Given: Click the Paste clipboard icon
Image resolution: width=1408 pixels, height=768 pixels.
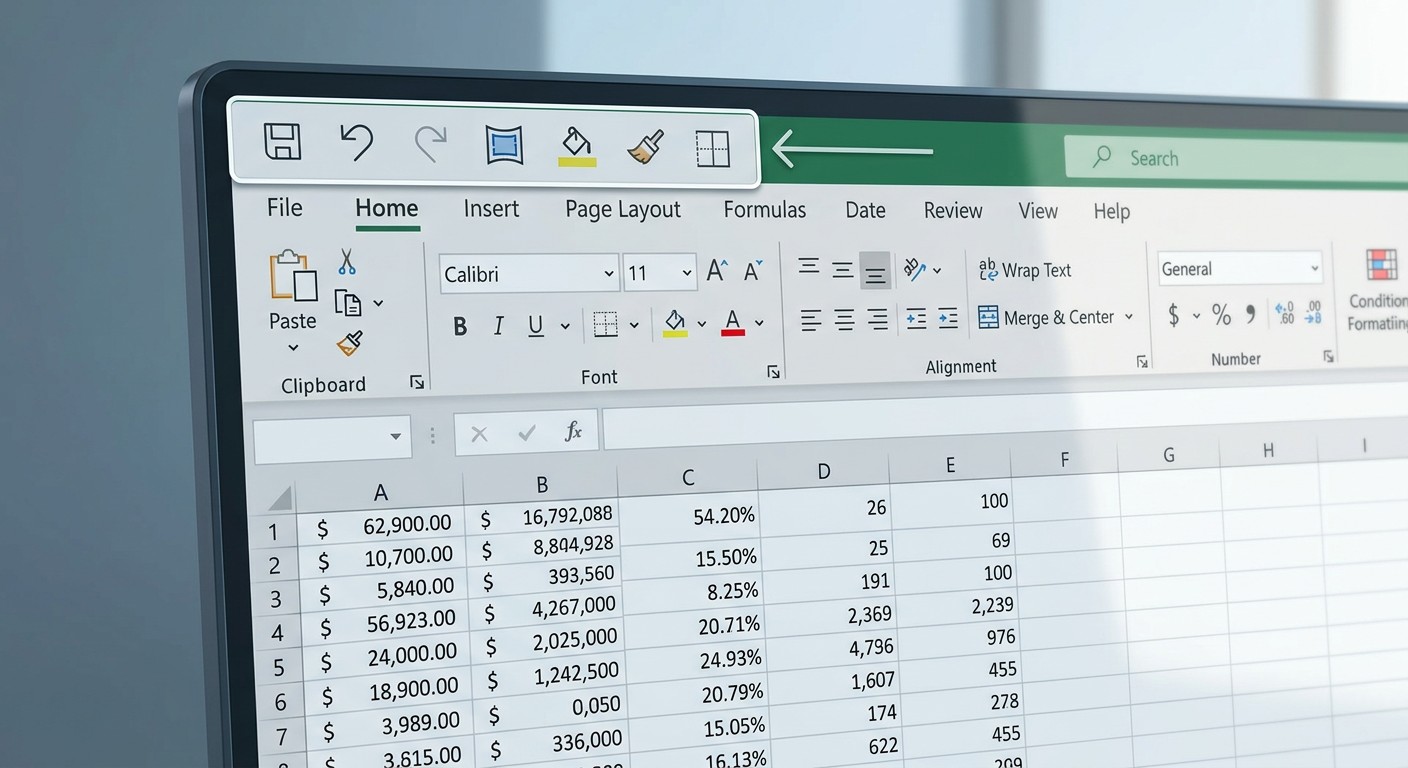Looking at the screenshot, I should tap(293, 276).
